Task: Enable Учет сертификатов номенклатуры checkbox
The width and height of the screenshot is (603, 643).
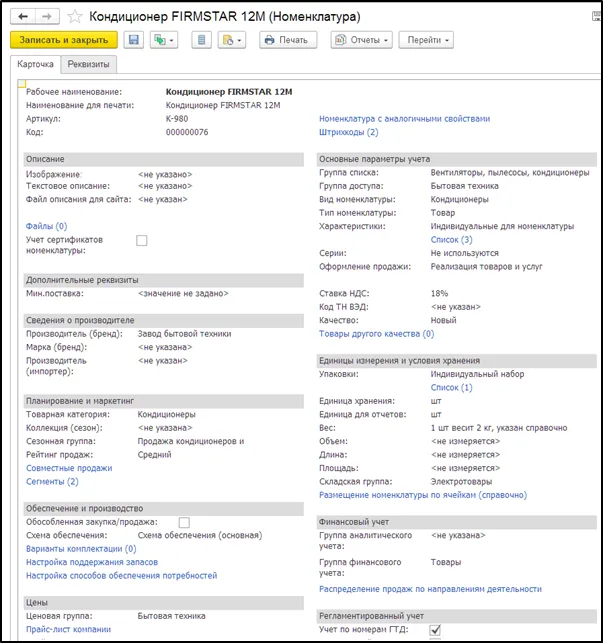Action: point(141,240)
